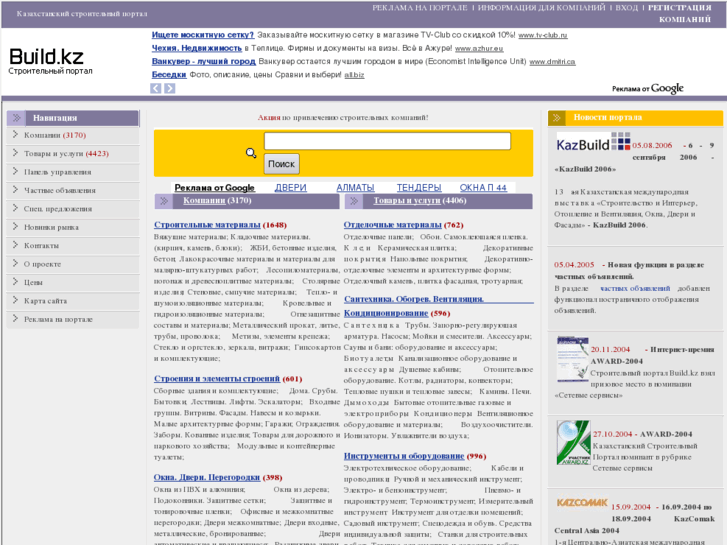Click the ТЕНДЕРЫ ad link
The height and width of the screenshot is (545, 727).
[419, 188]
